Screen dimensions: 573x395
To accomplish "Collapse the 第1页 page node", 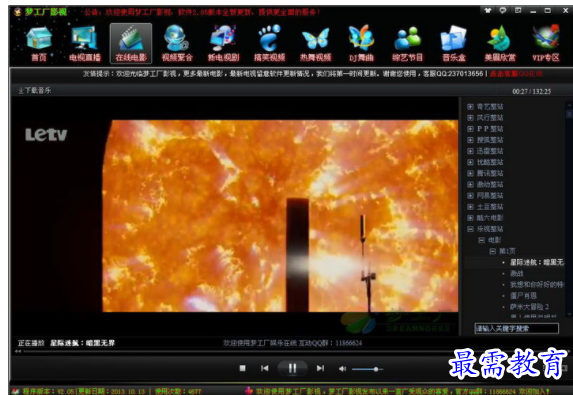I will click(x=493, y=251).
